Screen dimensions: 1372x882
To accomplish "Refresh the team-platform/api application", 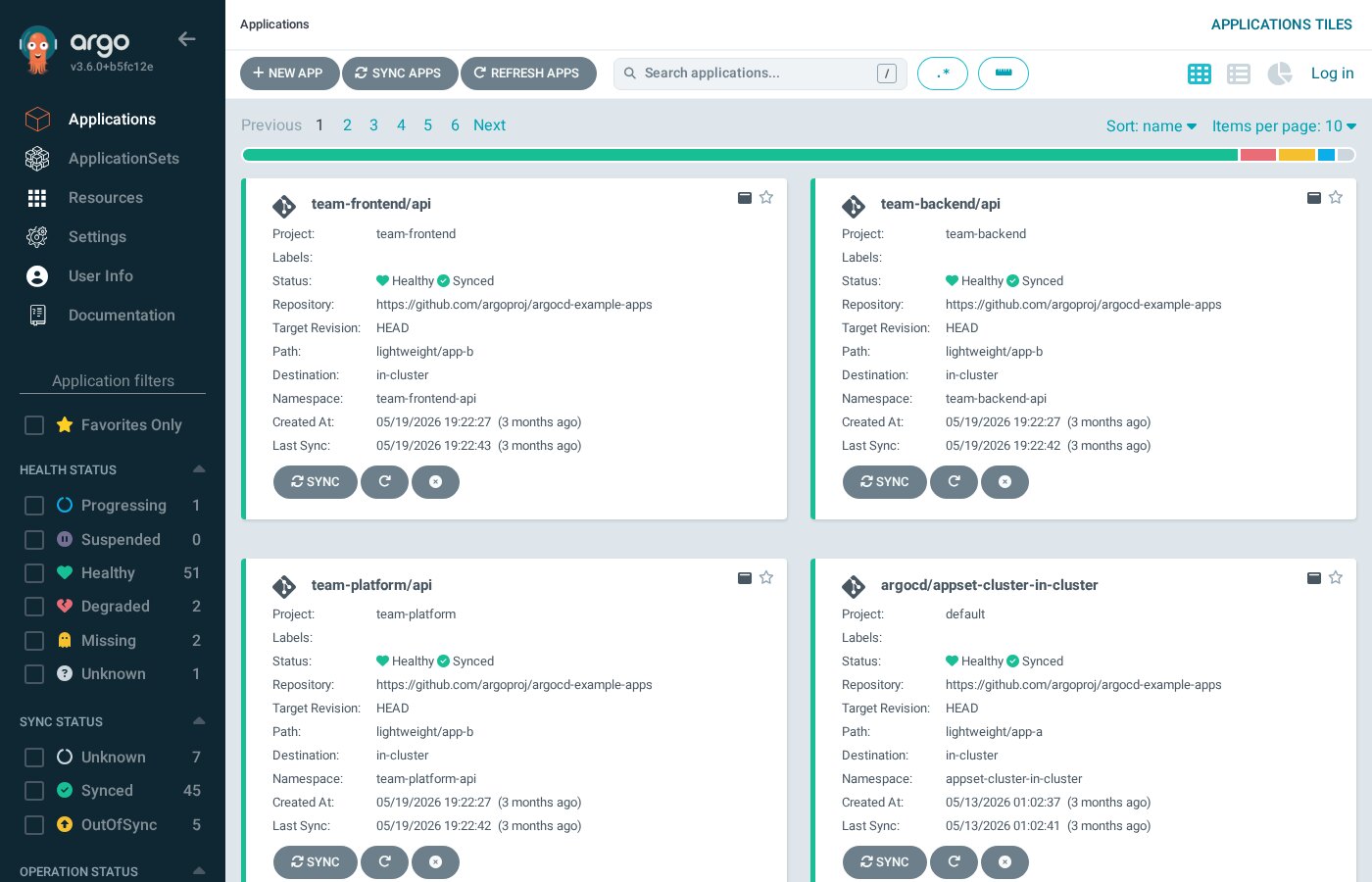I will [385, 862].
